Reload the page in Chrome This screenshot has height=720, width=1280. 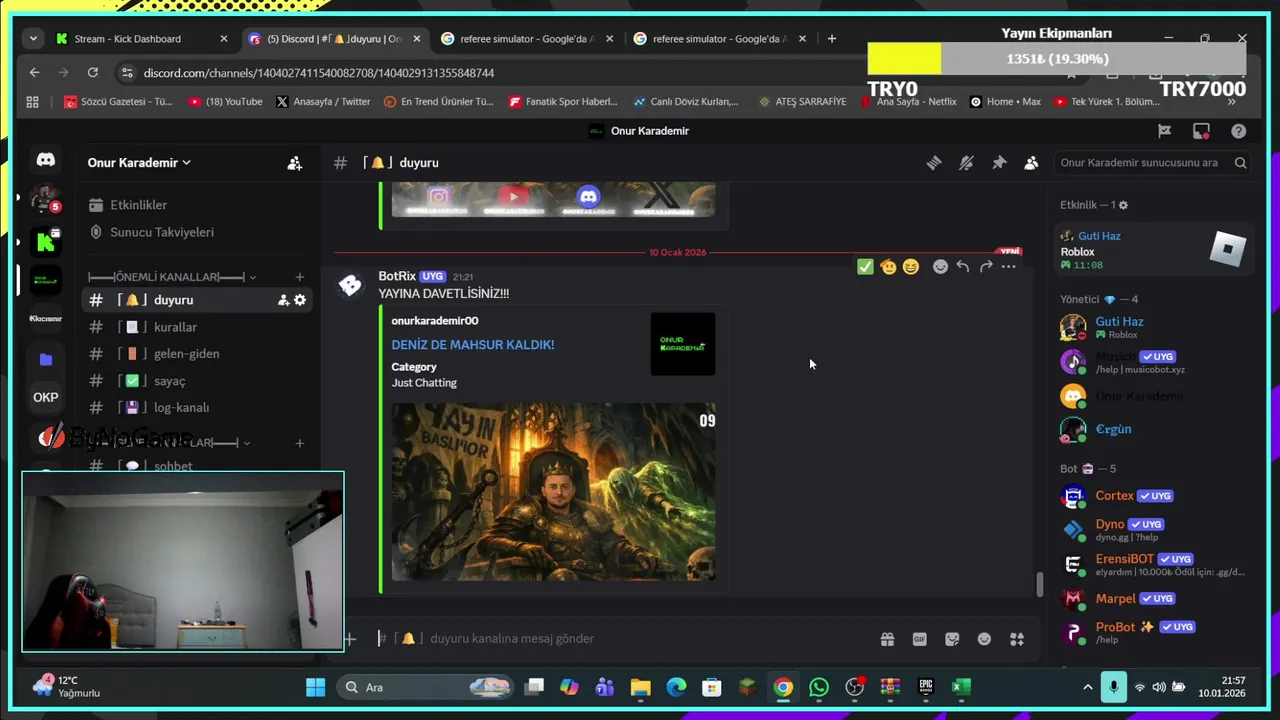pos(93,73)
